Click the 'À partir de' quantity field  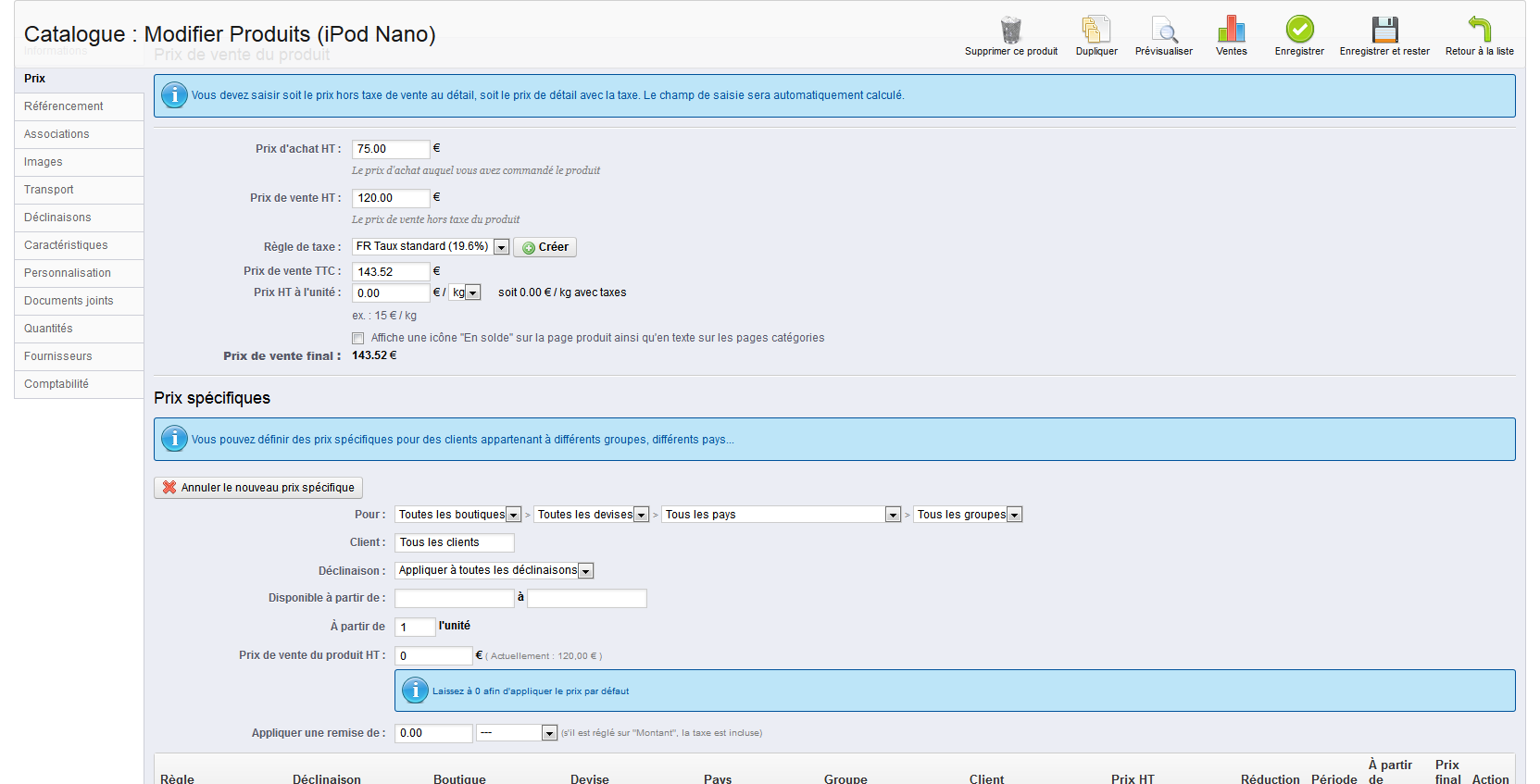(x=415, y=628)
